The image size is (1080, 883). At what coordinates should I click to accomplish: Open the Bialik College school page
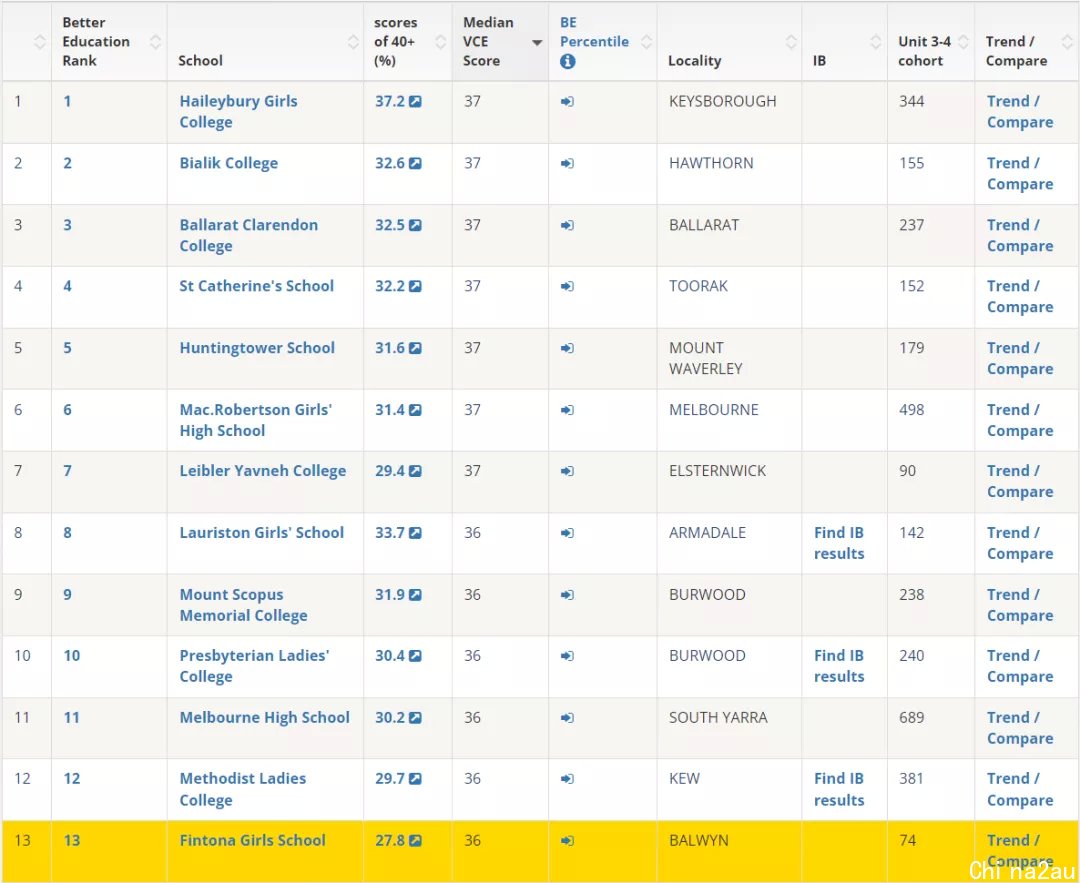pos(229,163)
